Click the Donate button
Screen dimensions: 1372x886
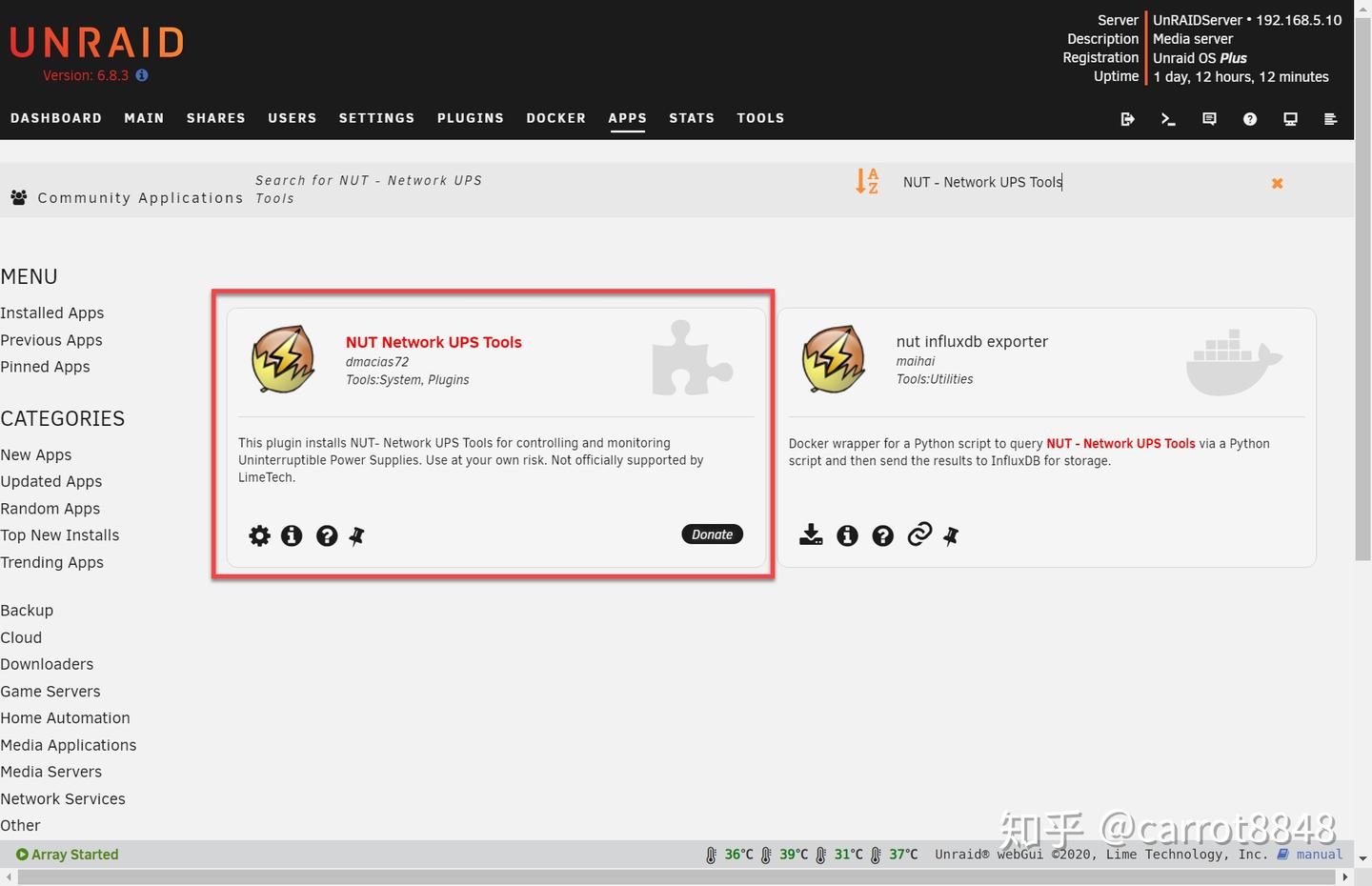click(712, 534)
